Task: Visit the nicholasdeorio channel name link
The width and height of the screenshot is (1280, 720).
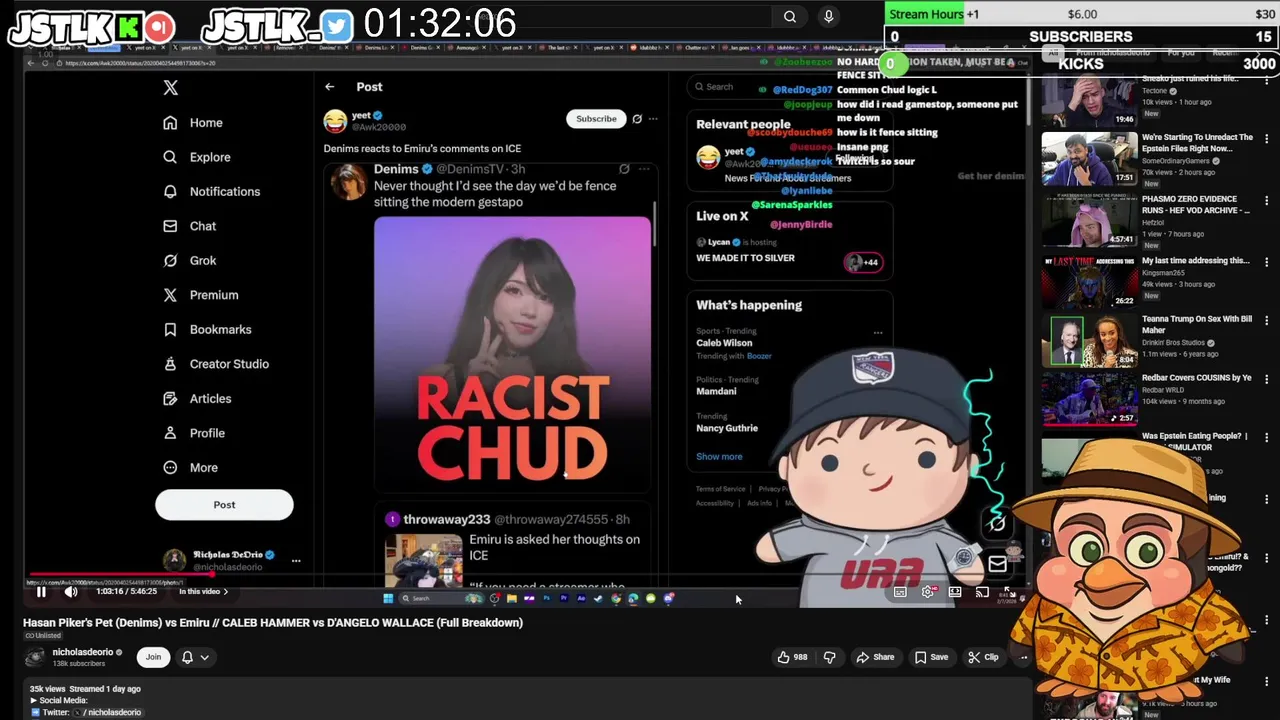Action: point(82,652)
